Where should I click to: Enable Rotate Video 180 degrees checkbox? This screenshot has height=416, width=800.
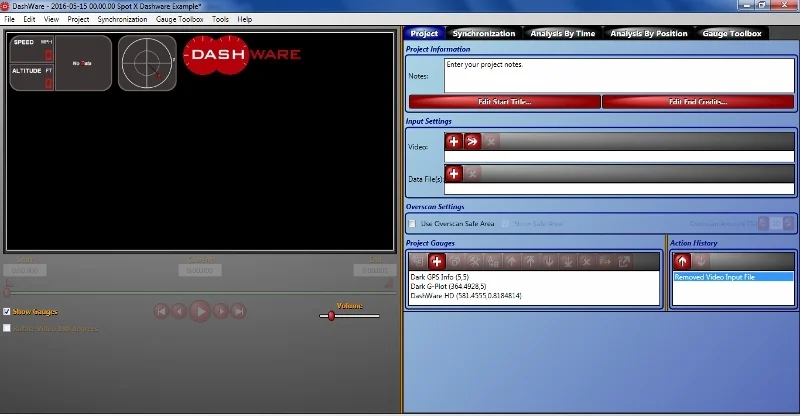7,328
